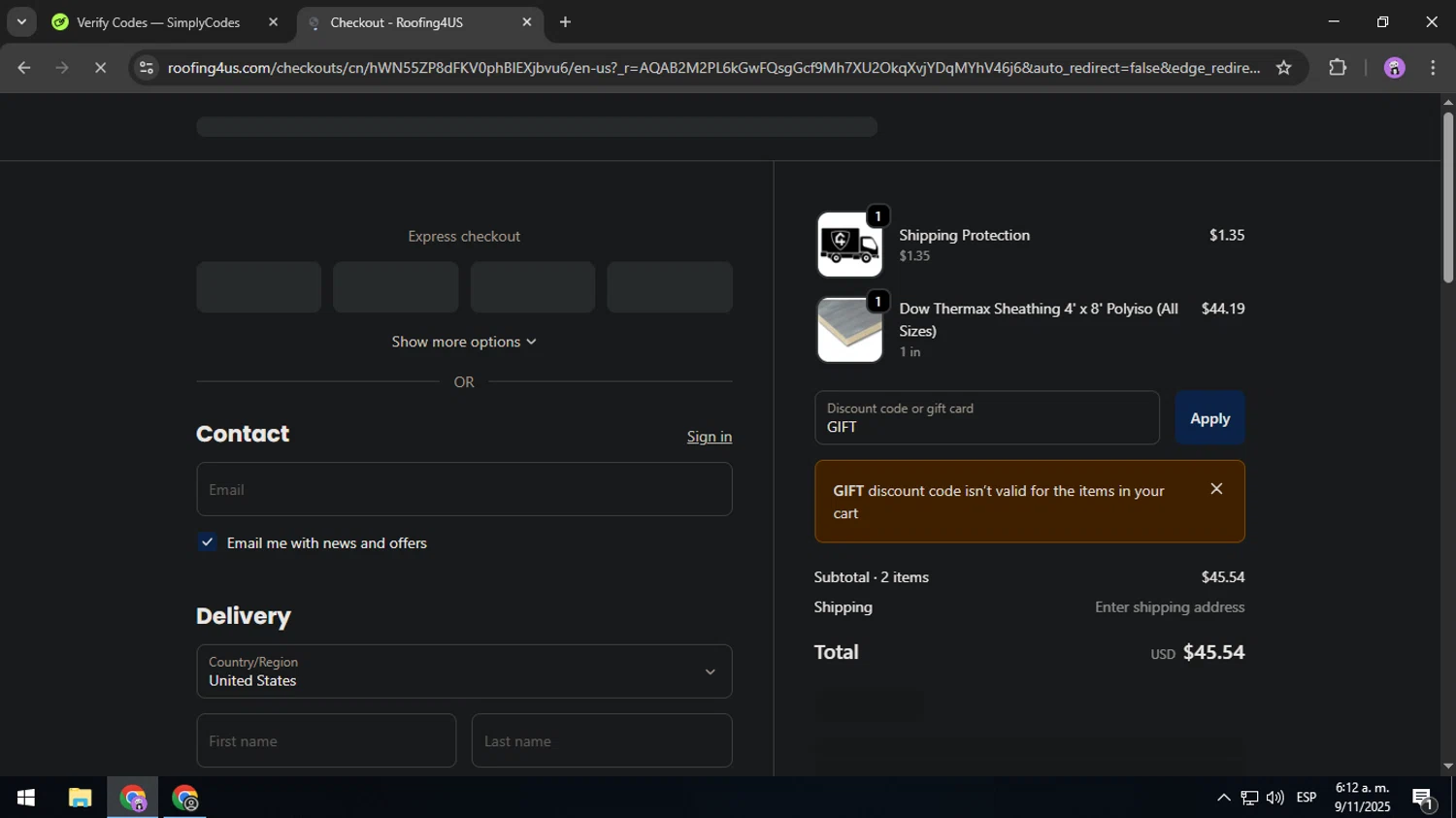
Task: Click the Shipping Protection item name
Action: (964, 235)
